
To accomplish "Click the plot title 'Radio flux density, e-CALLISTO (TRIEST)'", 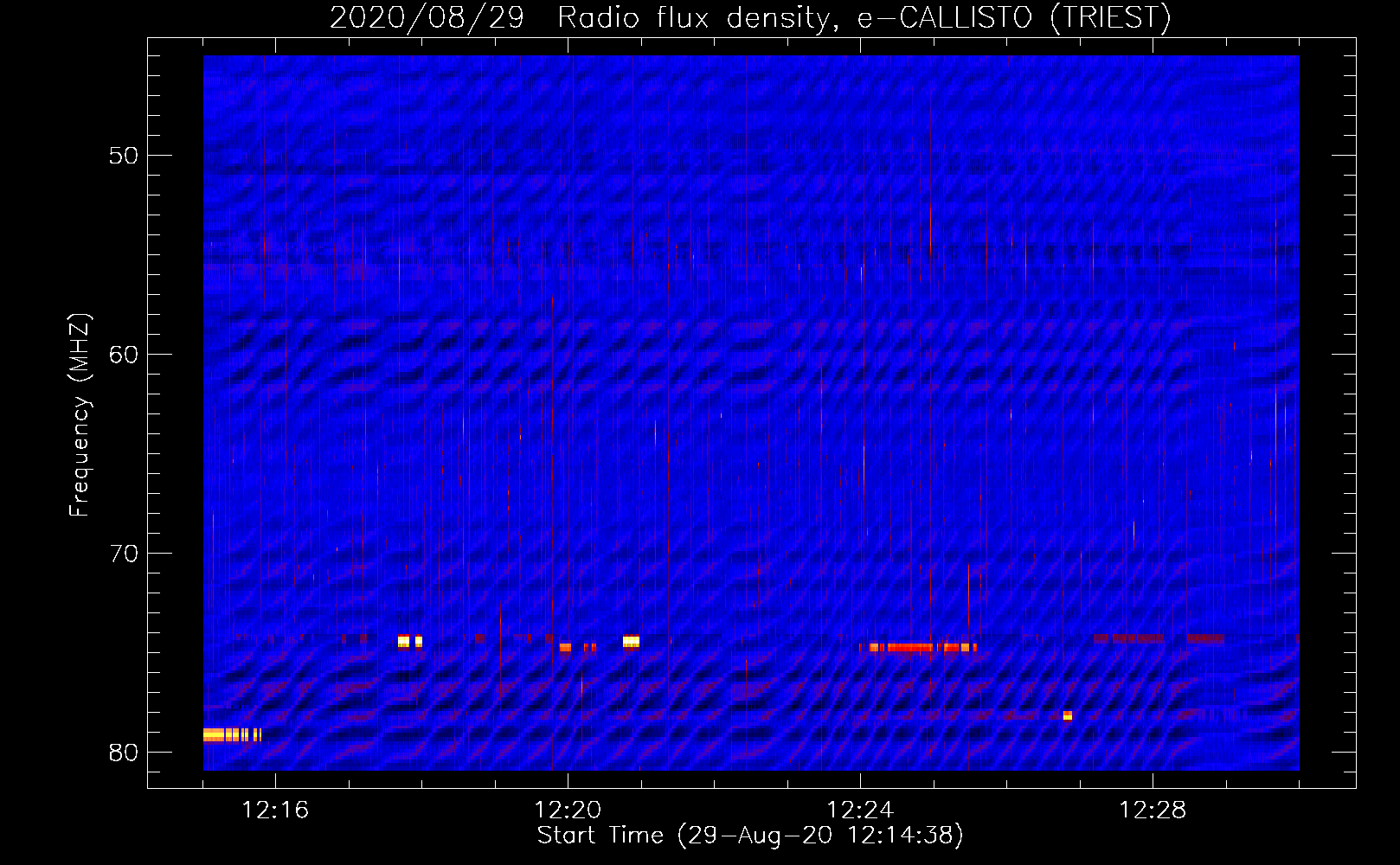I will pos(864,18).
